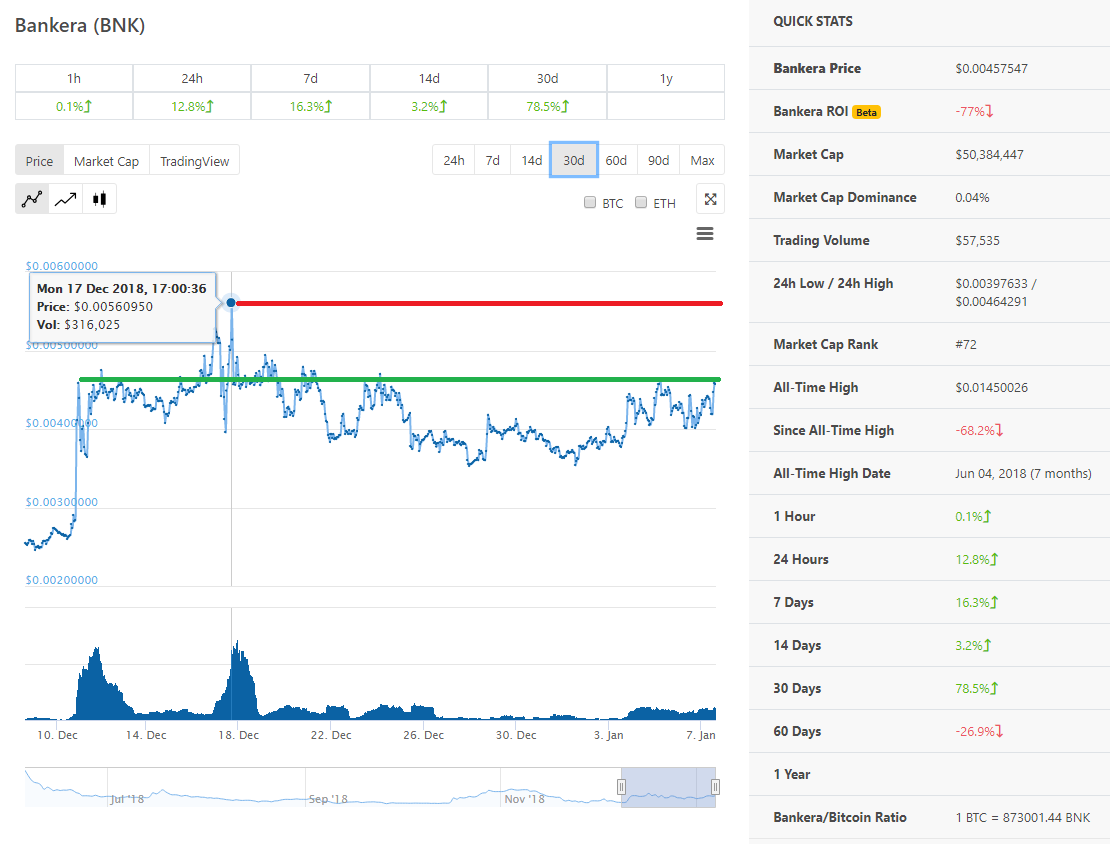The height and width of the screenshot is (844, 1110).
Task: Click the highlighted 17 Dec price point
Action: [231, 303]
